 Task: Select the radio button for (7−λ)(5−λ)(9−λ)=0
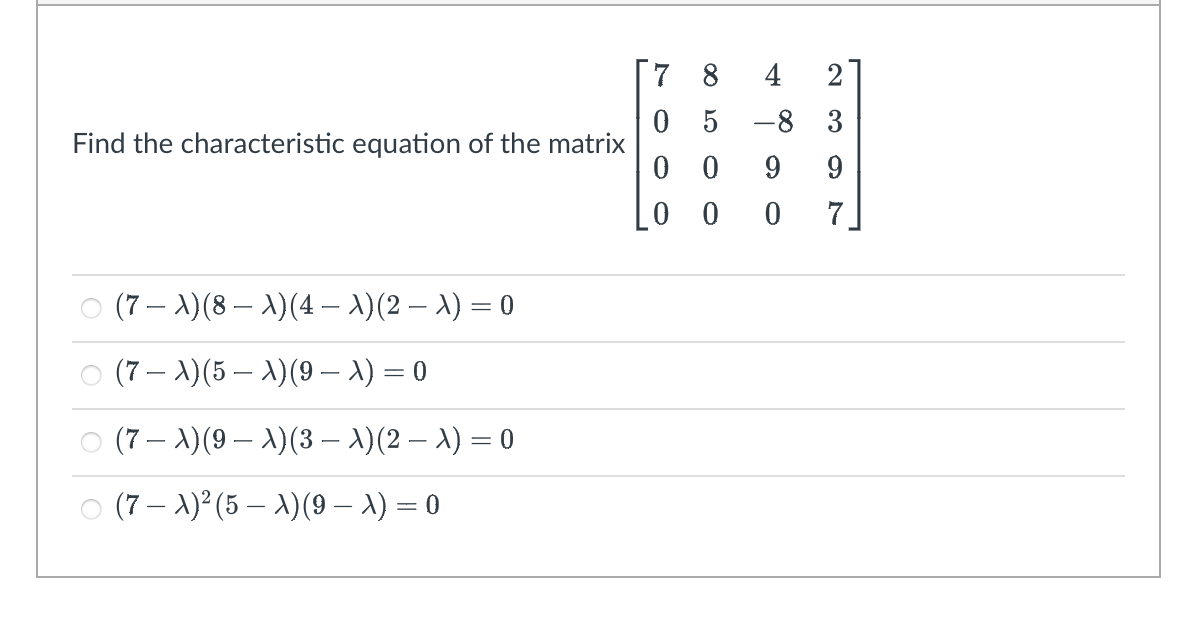coord(90,374)
